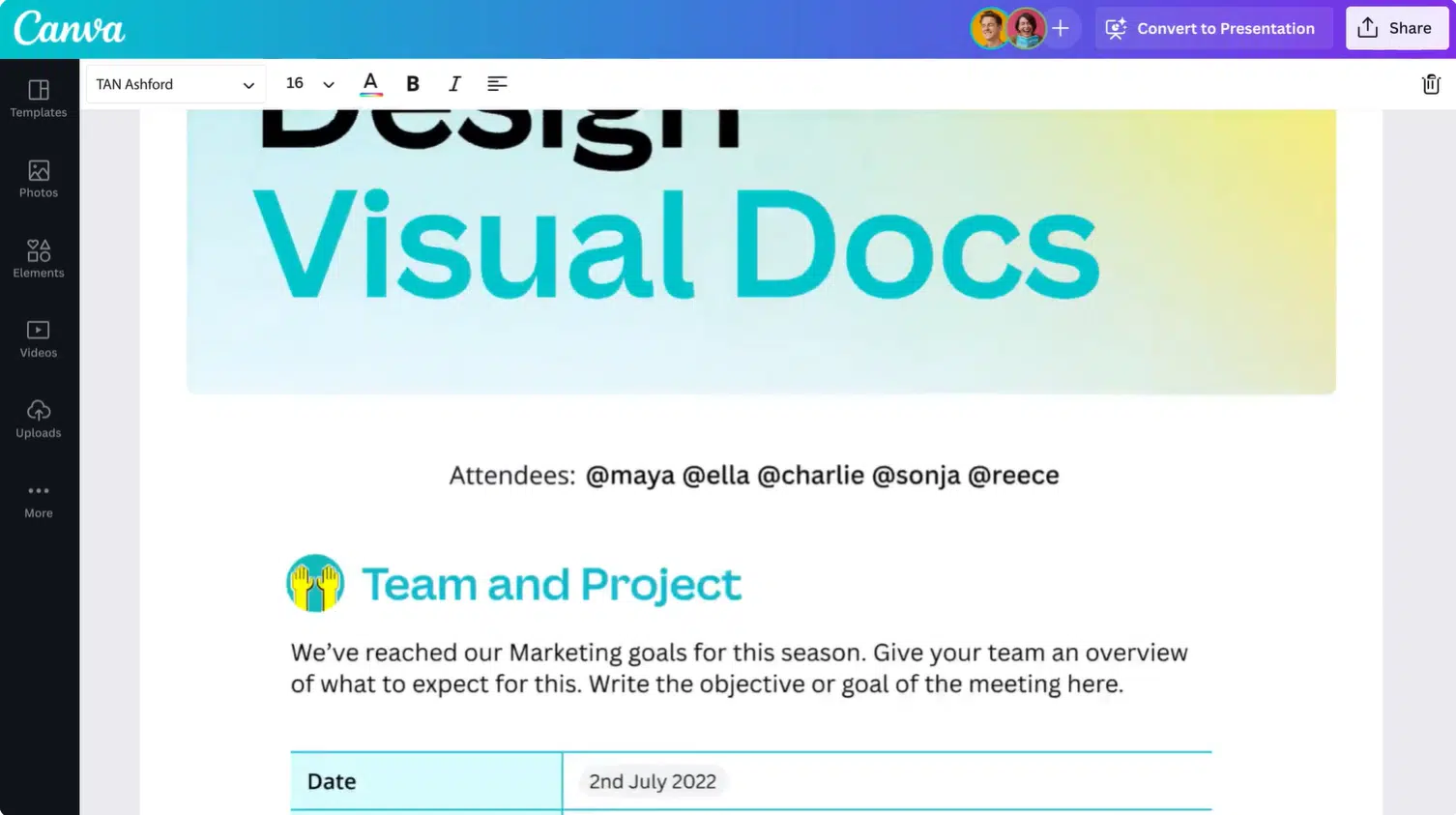The width and height of the screenshot is (1456, 815).
Task: Click the 2nd July 2022 date chip
Action: (x=653, y=781)
